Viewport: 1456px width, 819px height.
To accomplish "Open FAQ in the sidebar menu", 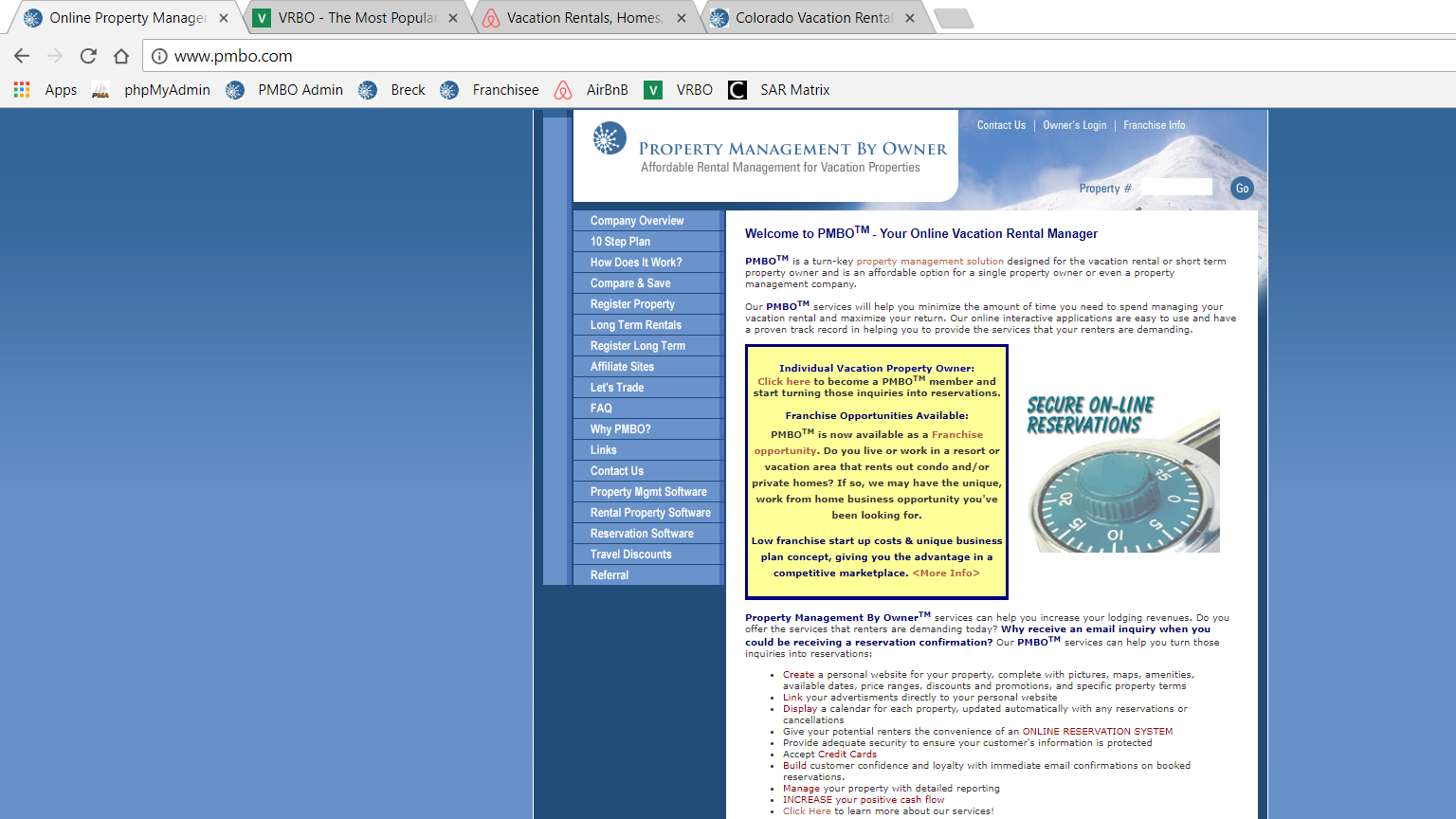I will pos(648,408).
